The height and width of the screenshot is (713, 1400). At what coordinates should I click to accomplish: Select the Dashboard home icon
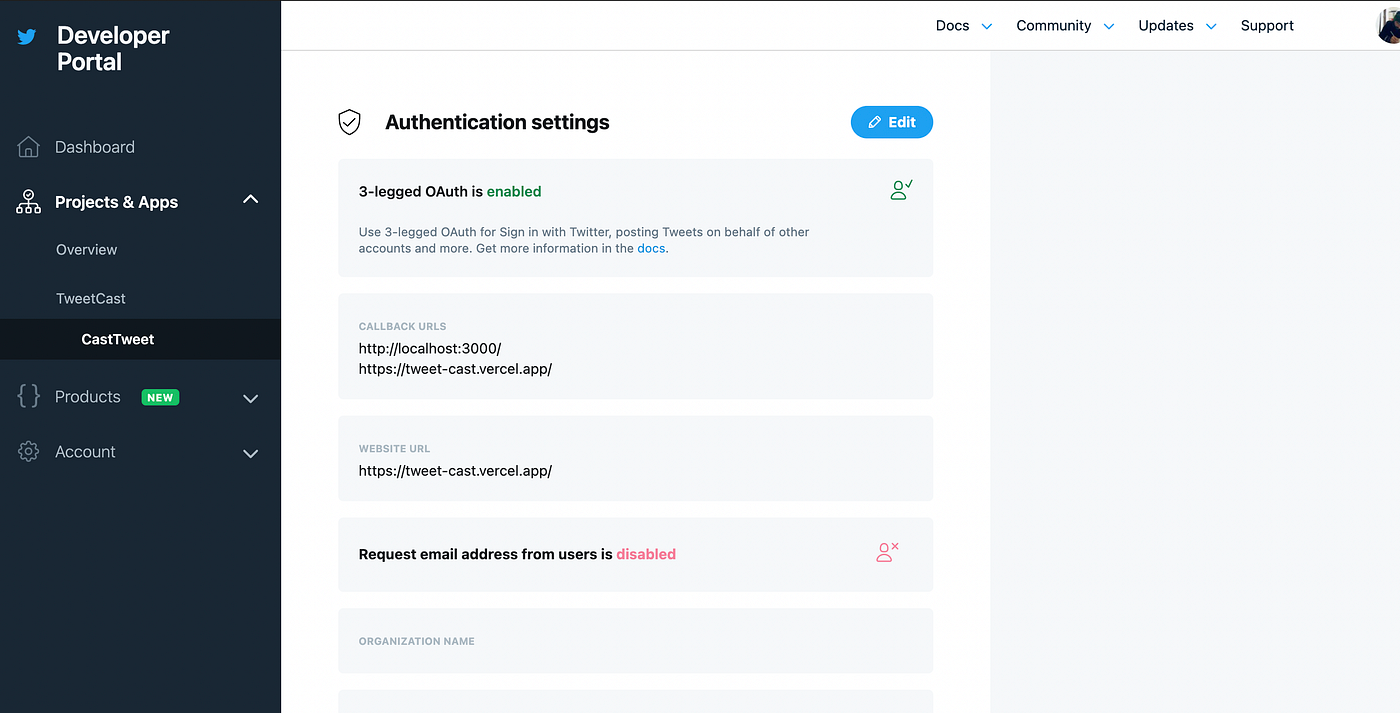(x=28, y=146)
